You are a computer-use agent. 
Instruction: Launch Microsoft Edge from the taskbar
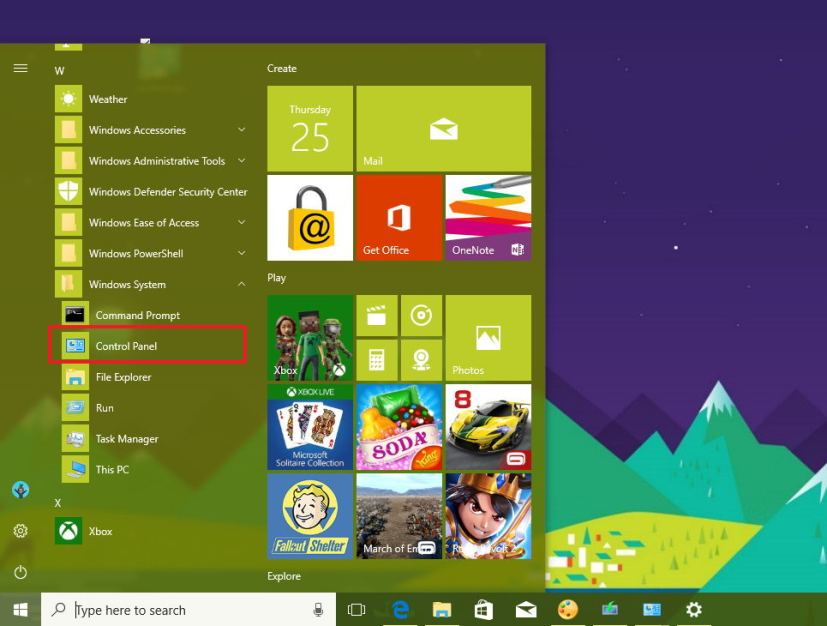coord(401,610)
